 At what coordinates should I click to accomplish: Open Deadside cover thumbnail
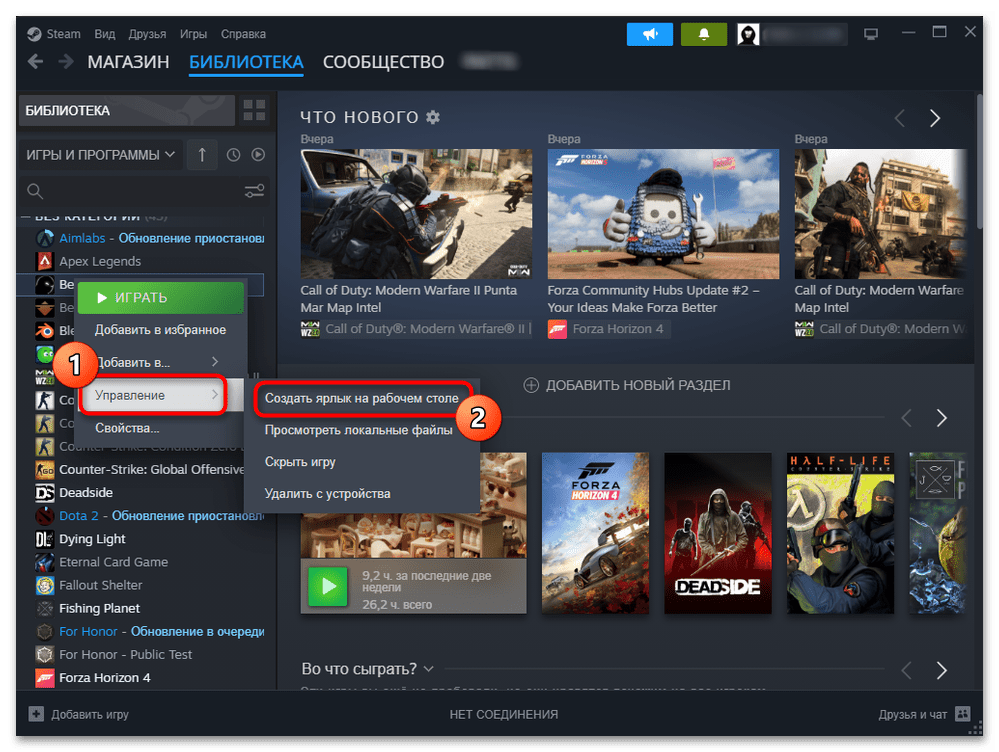pos(717,533)
